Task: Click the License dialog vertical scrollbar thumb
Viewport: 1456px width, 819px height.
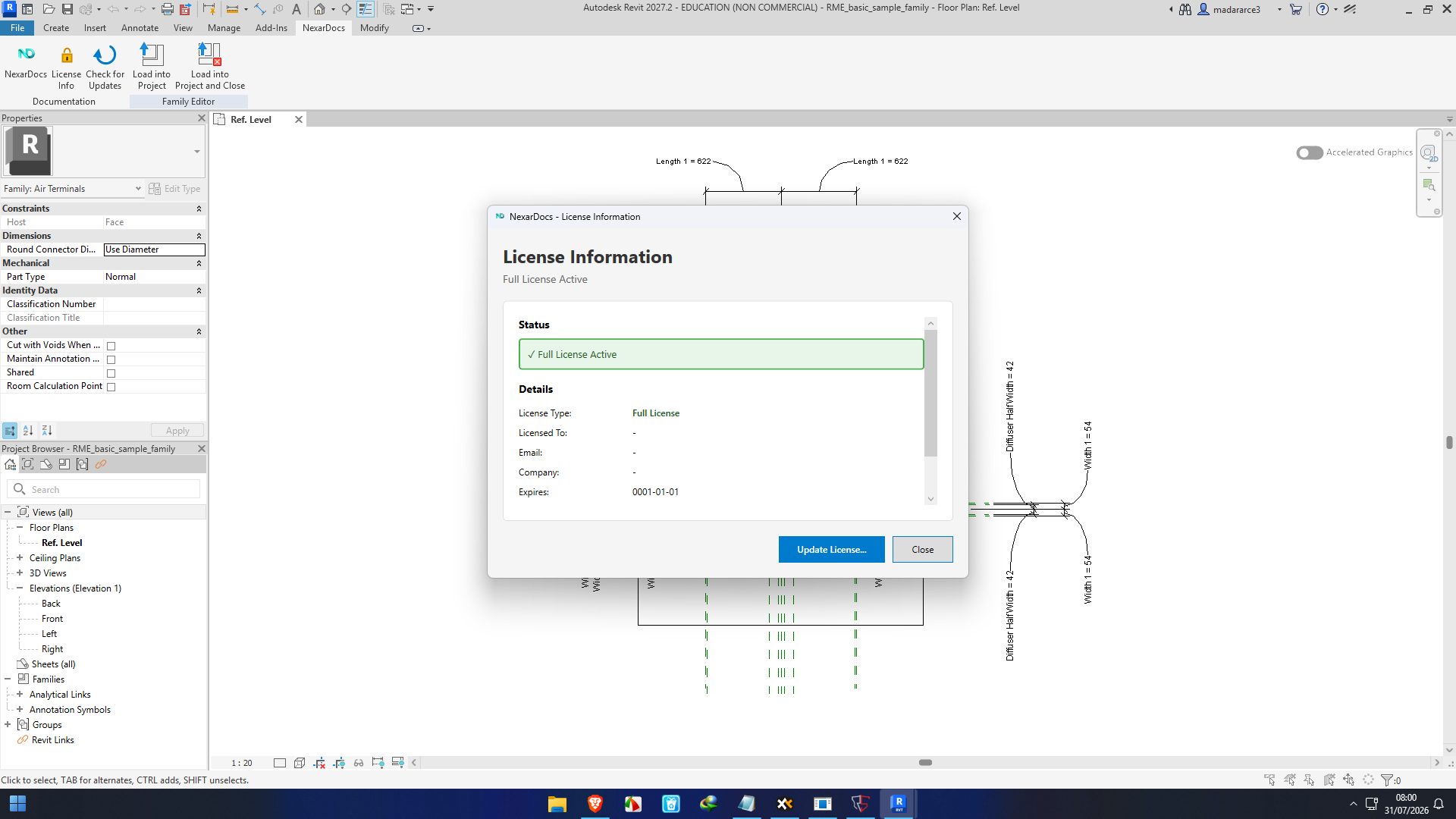Action: [x=931, y=393]
